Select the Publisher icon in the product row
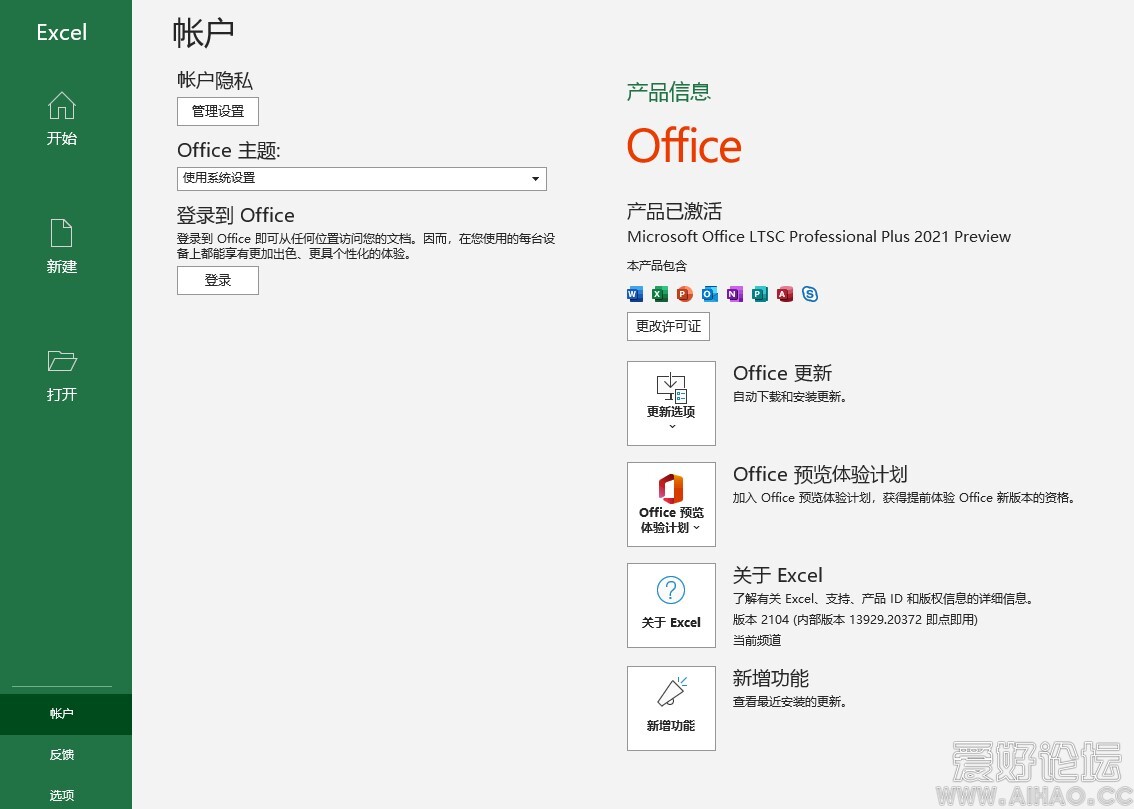This screenshot has width=1134, height=809. 759,294
